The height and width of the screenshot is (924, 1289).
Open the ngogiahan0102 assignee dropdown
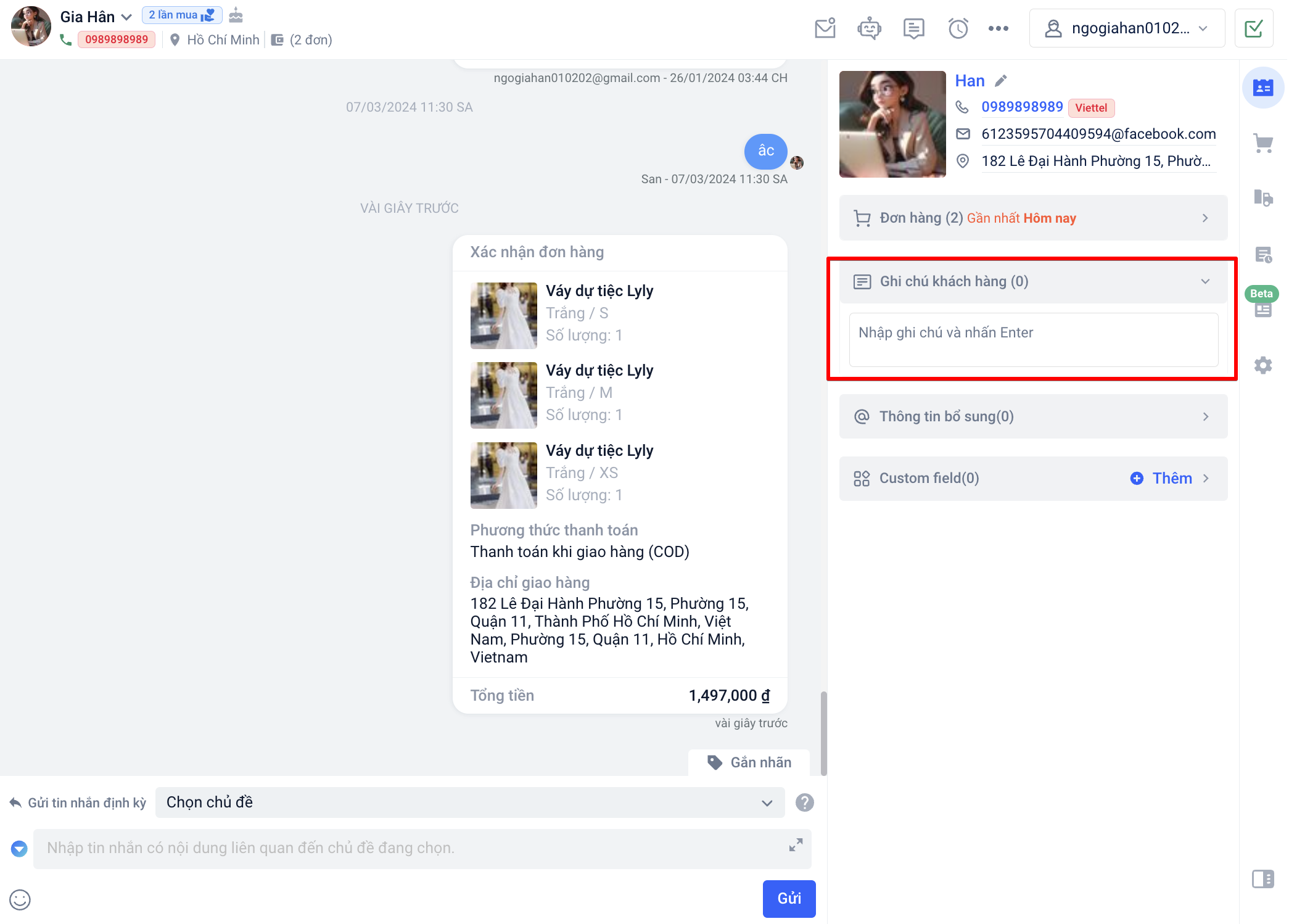point(1126,28)
